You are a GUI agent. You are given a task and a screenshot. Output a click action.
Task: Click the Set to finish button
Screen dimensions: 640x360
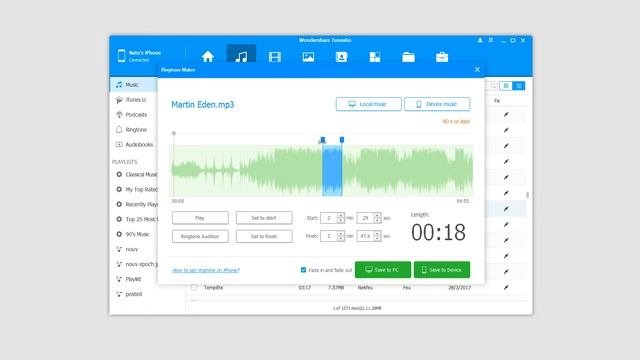[x=264, y=236]
